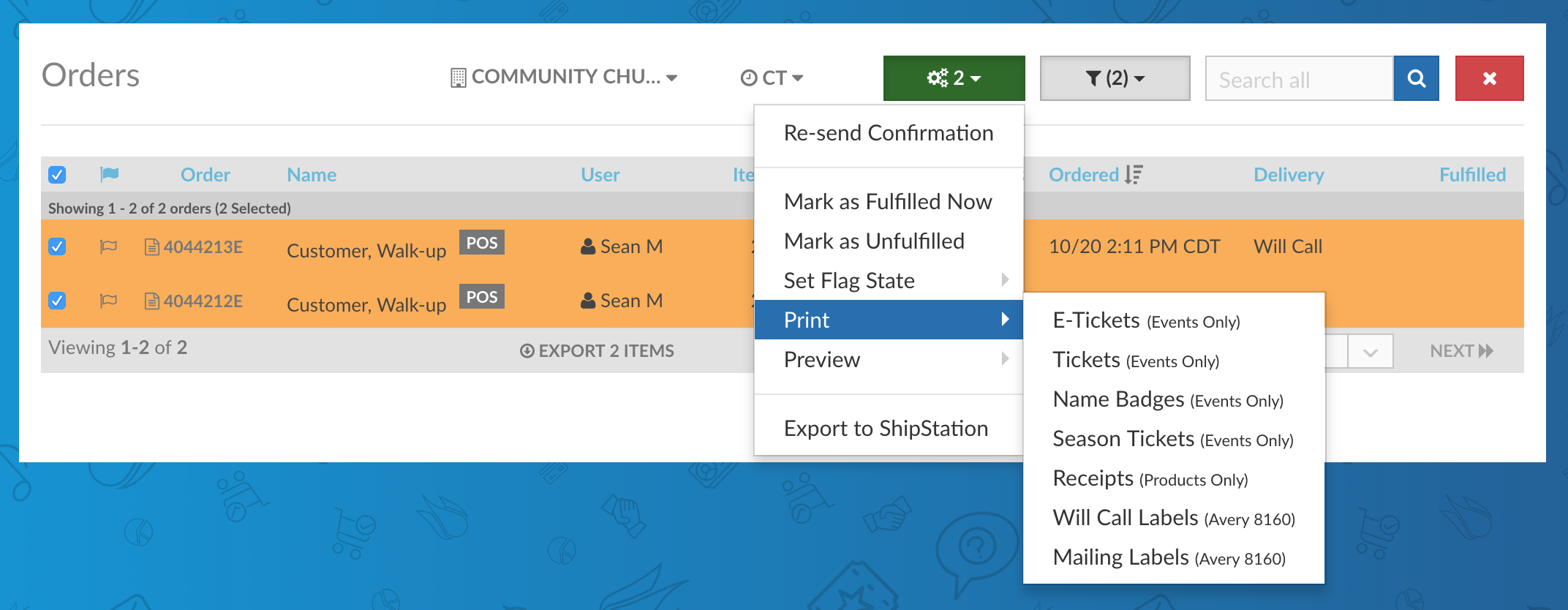Viewport: 1568px width, 610px height.
Task: Open document icon for order 4044212E
Action: [x=151, y=301]
